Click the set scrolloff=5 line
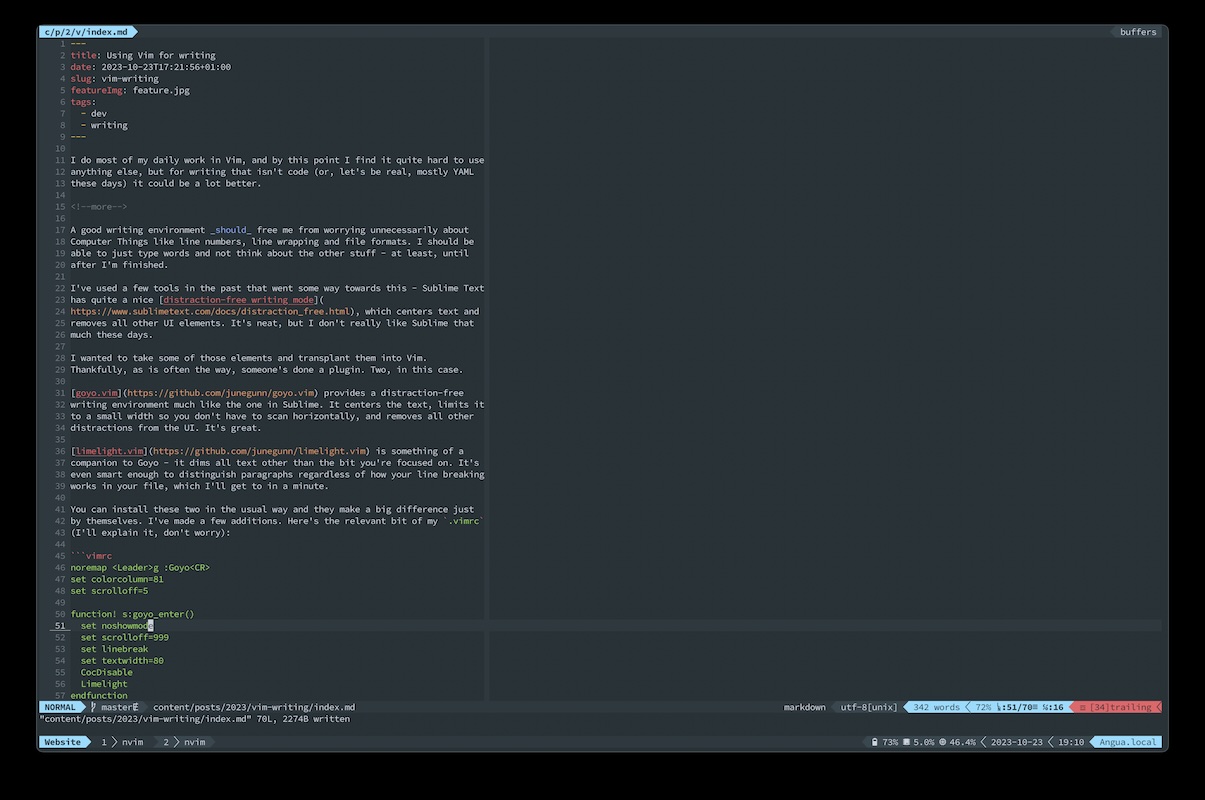Viewport: 1205px width, 800px height. [109, 591]
